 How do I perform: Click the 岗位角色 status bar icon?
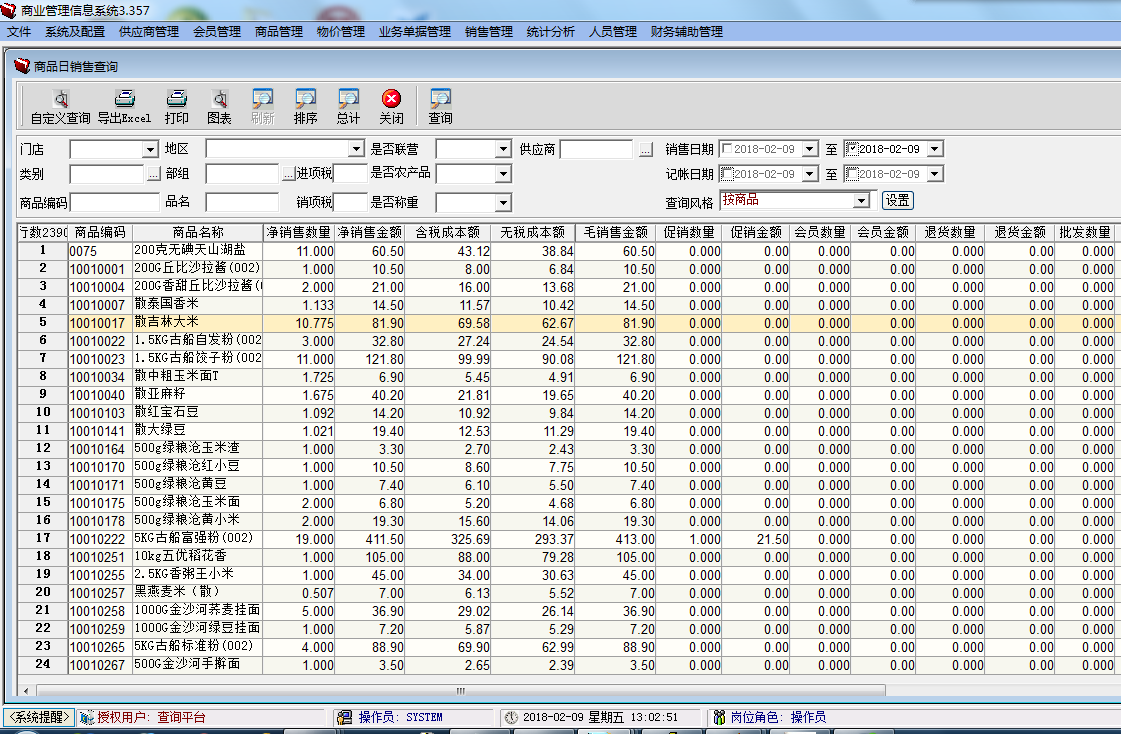(x=719, y=717)
